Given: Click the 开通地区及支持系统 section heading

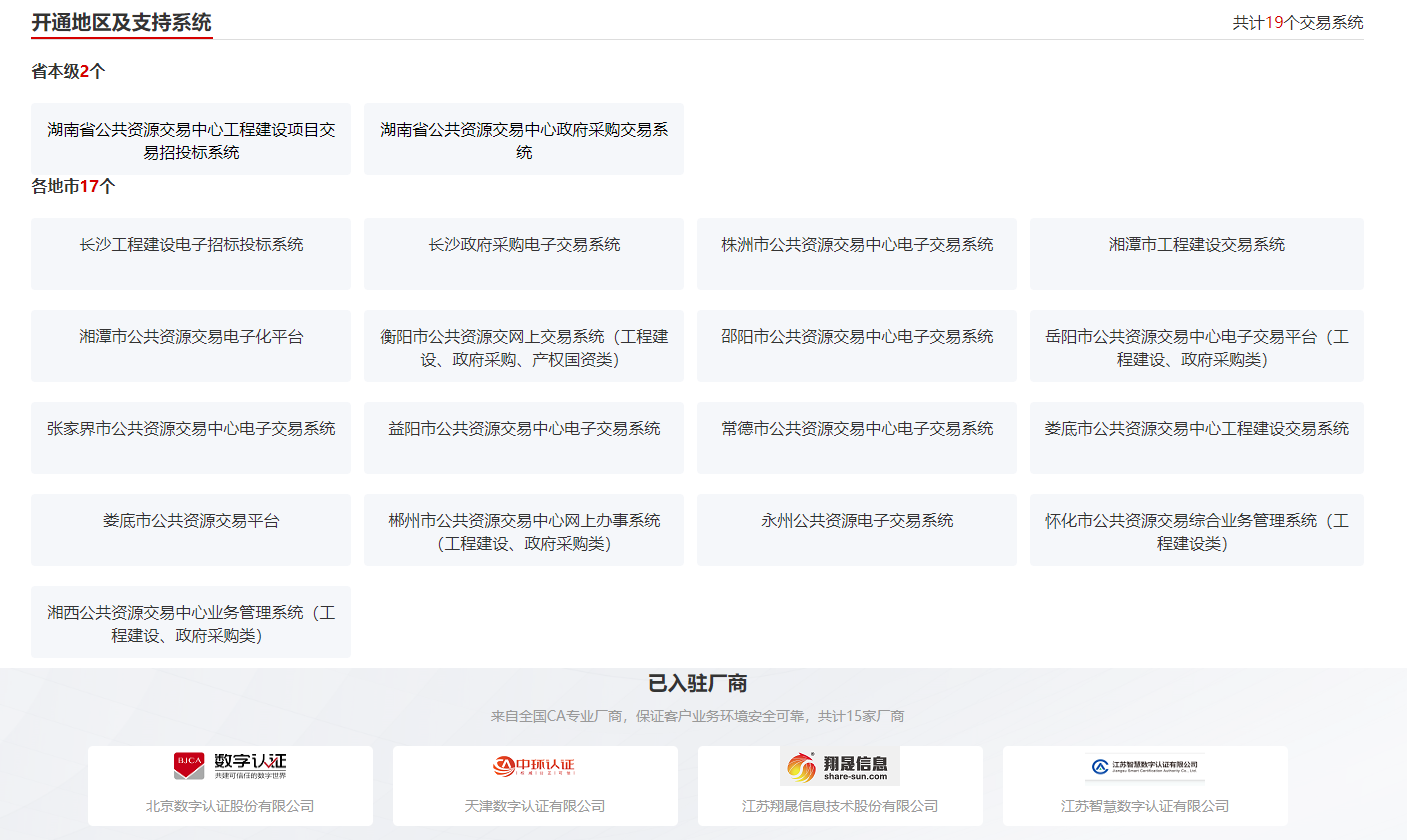Looking at the screenshot, I should click(x=121, y=22).
